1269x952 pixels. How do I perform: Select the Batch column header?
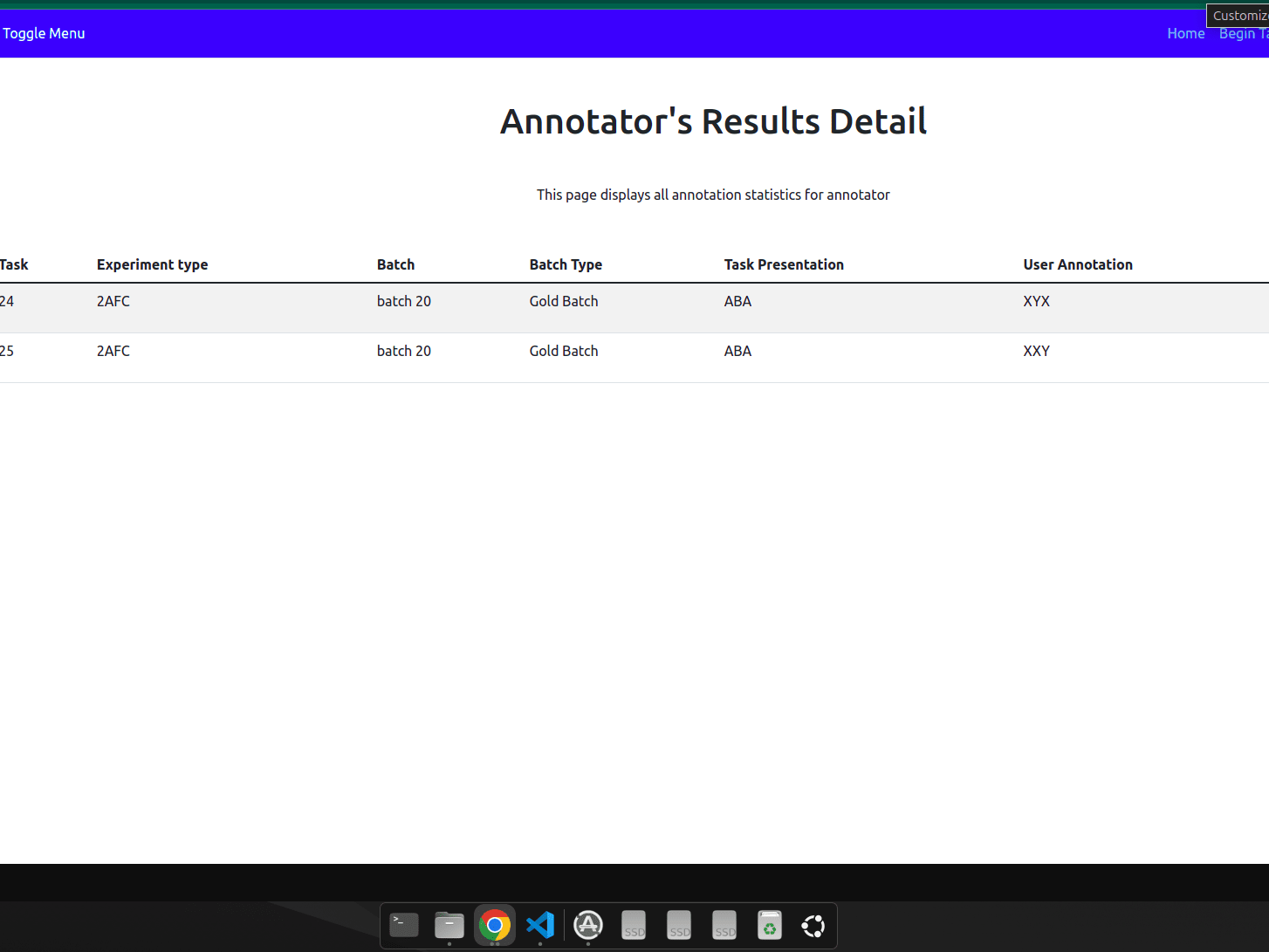click(x=395, y=264)
